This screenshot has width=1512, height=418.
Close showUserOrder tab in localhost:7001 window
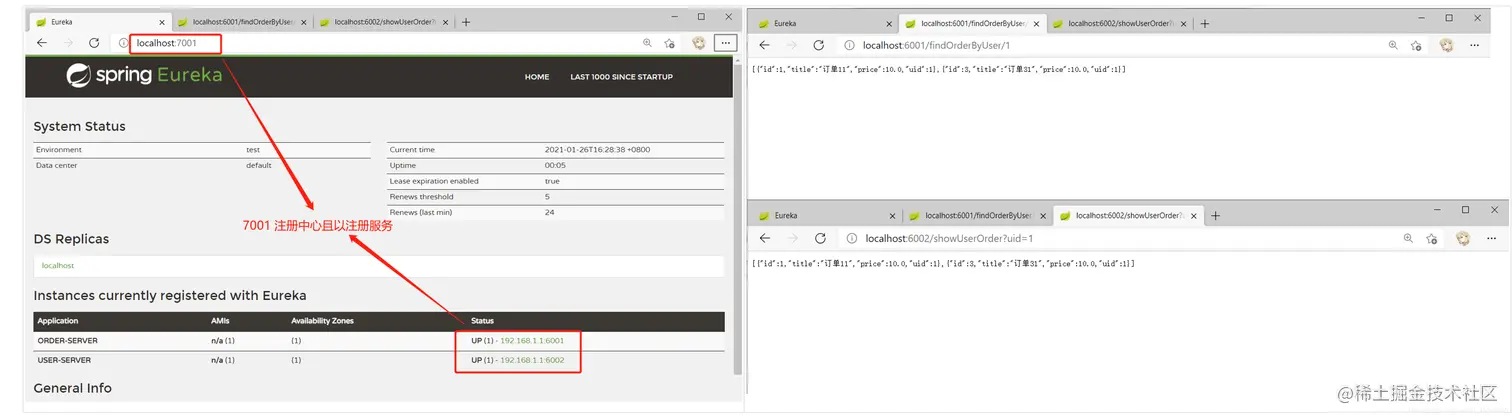(x=447, y=21)
